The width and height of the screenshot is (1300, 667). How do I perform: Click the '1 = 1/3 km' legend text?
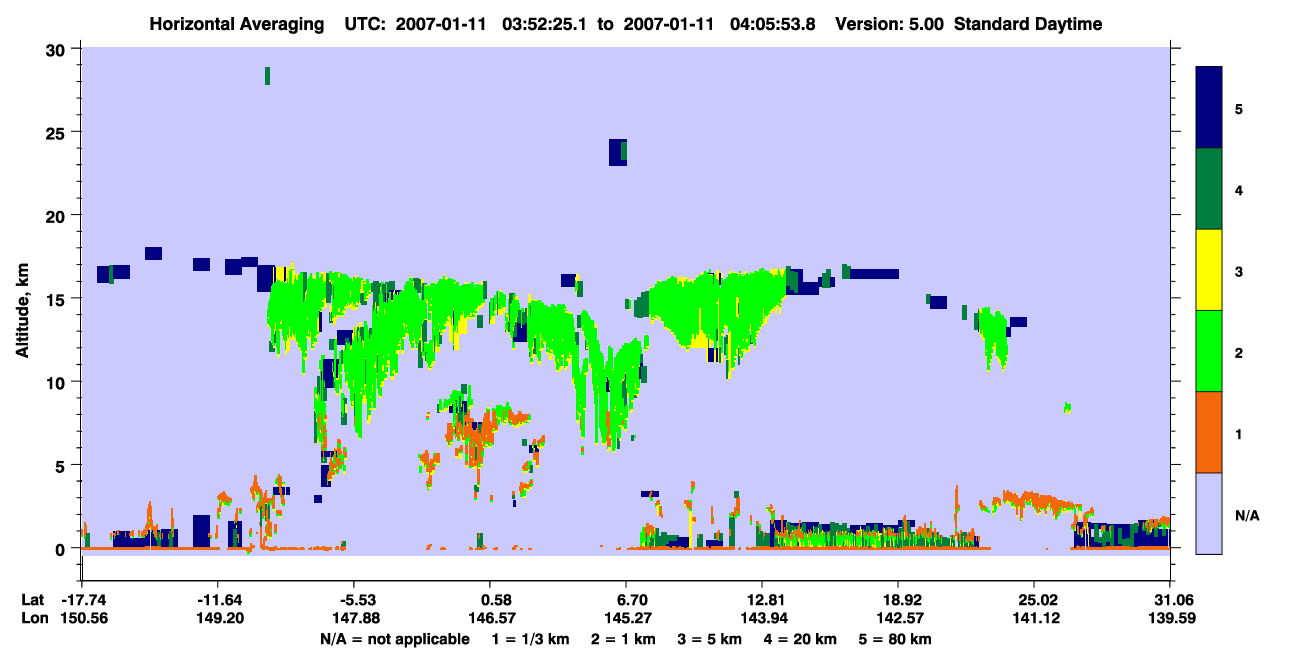531,639
